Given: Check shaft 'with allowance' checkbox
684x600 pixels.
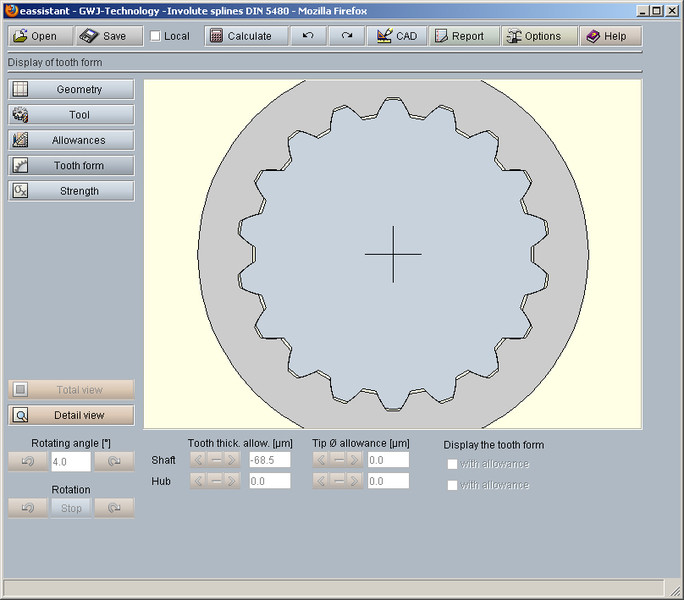Looking at the screenshot, I should click(x=453, y=464).
